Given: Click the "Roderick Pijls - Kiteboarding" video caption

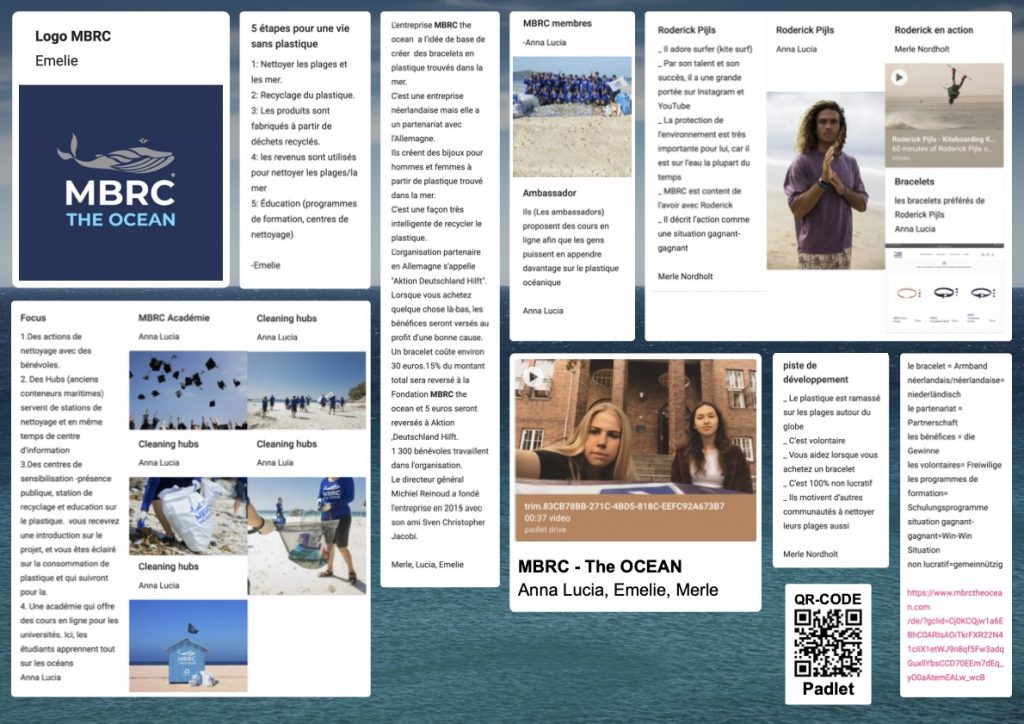Looking at the screenshot, I should (944, 139).
